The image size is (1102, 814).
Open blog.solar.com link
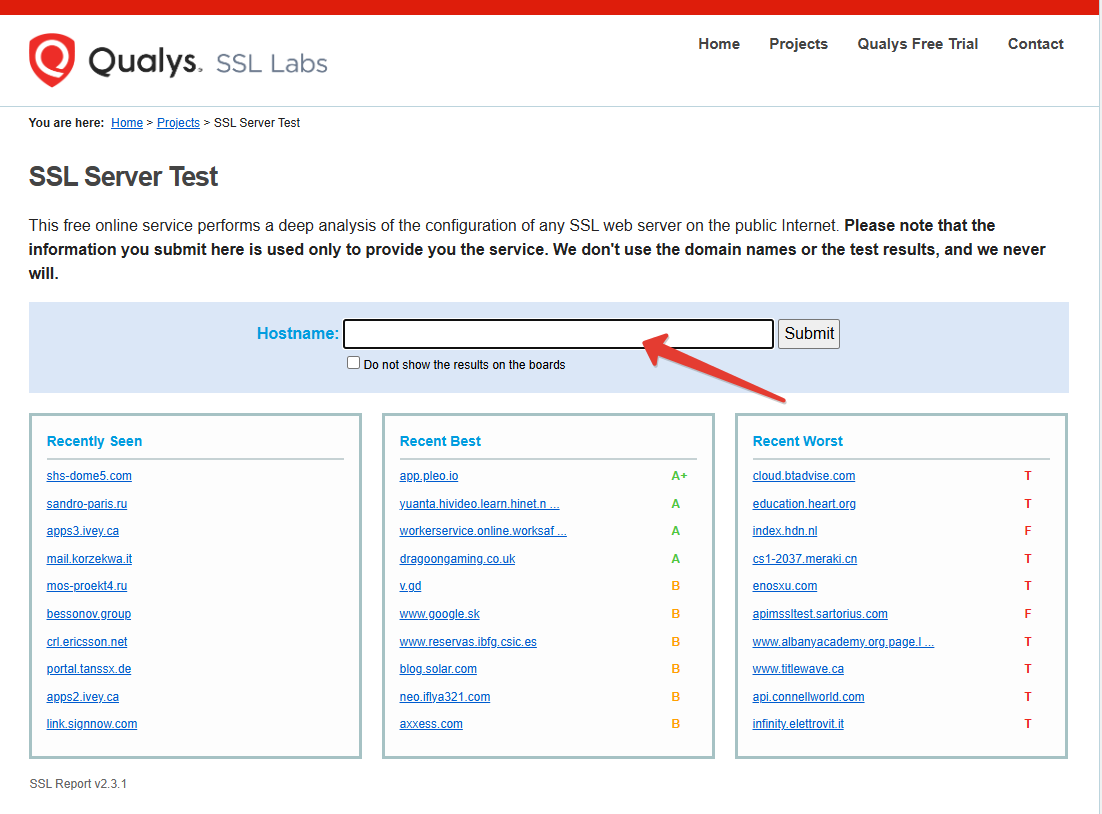(439, 668)
